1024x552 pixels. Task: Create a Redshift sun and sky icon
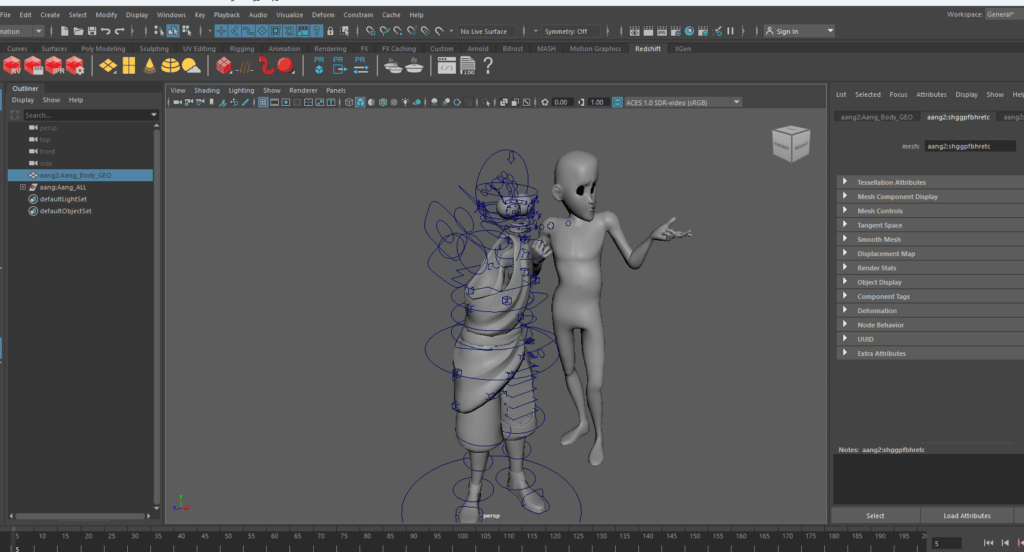click(x=191, y=66)
